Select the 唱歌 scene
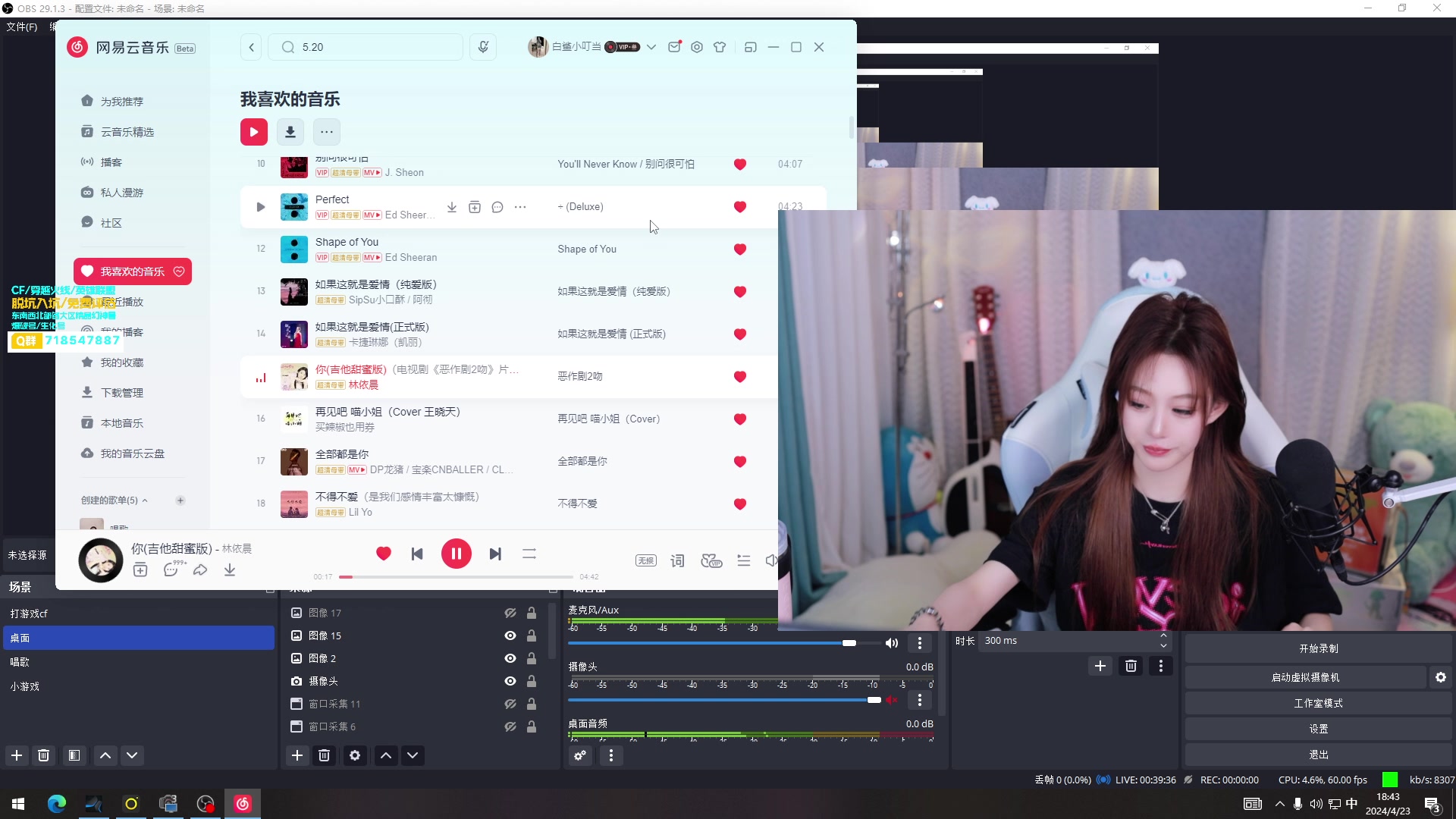The width and height of the screenshot is (1456, 819). [x=139, y=662]
